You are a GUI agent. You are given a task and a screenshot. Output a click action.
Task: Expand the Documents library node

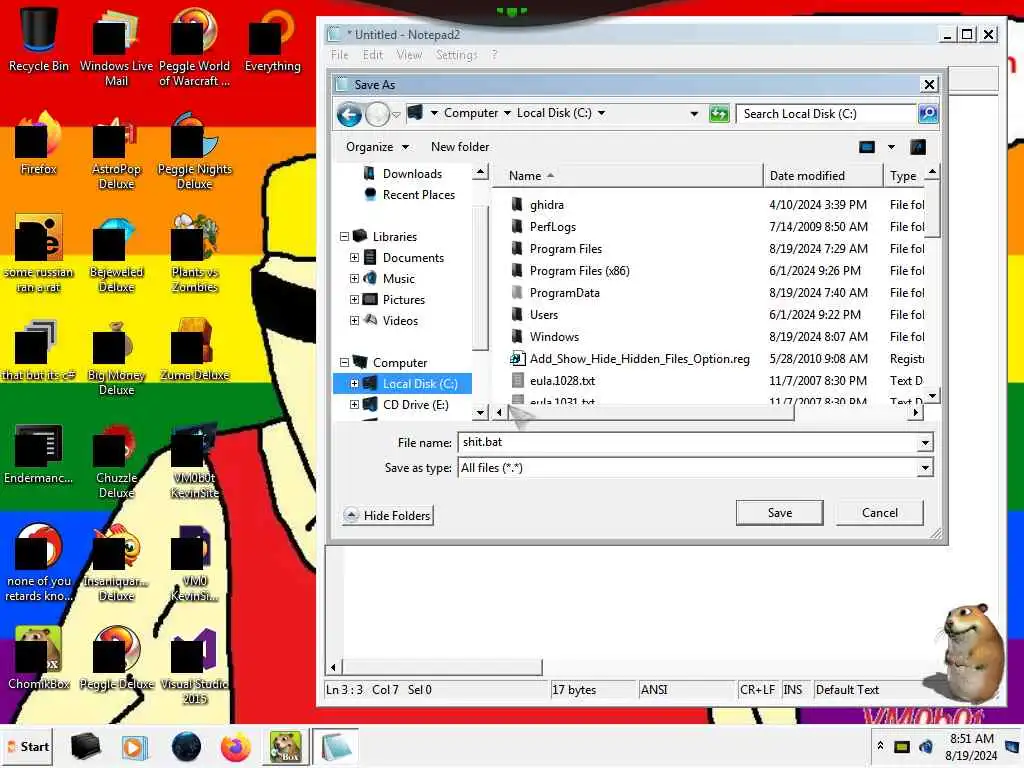[354, 258]
